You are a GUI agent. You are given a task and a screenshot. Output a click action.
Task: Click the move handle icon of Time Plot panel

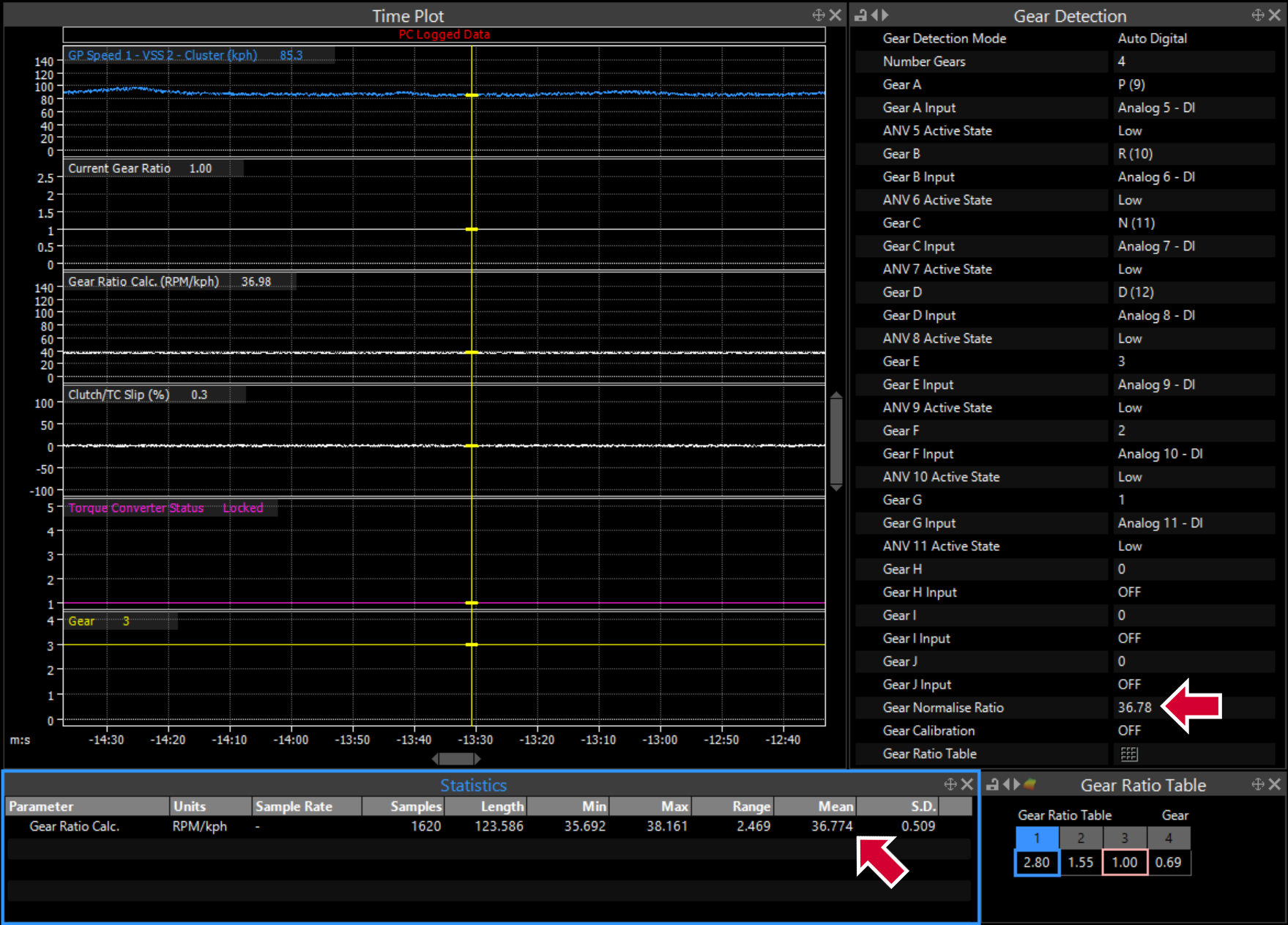pos(819,15)
